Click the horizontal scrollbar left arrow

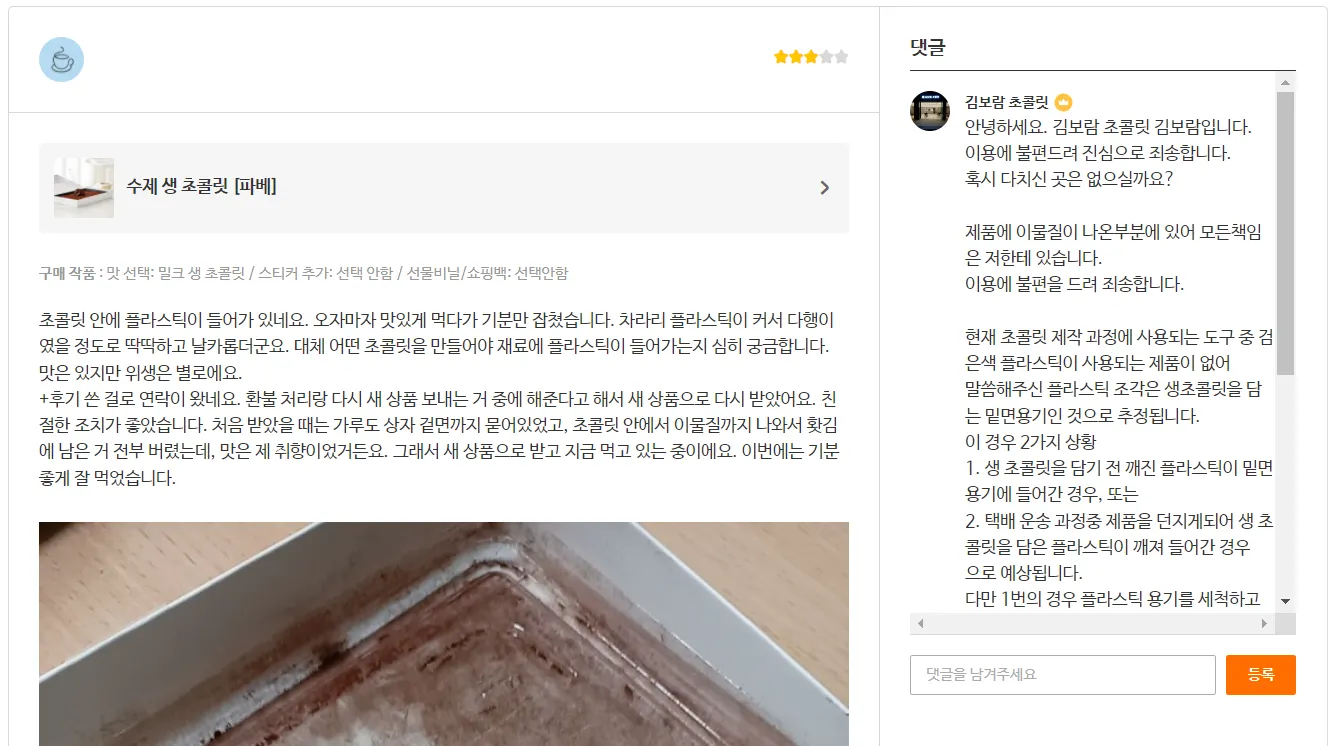coord(920,623)
